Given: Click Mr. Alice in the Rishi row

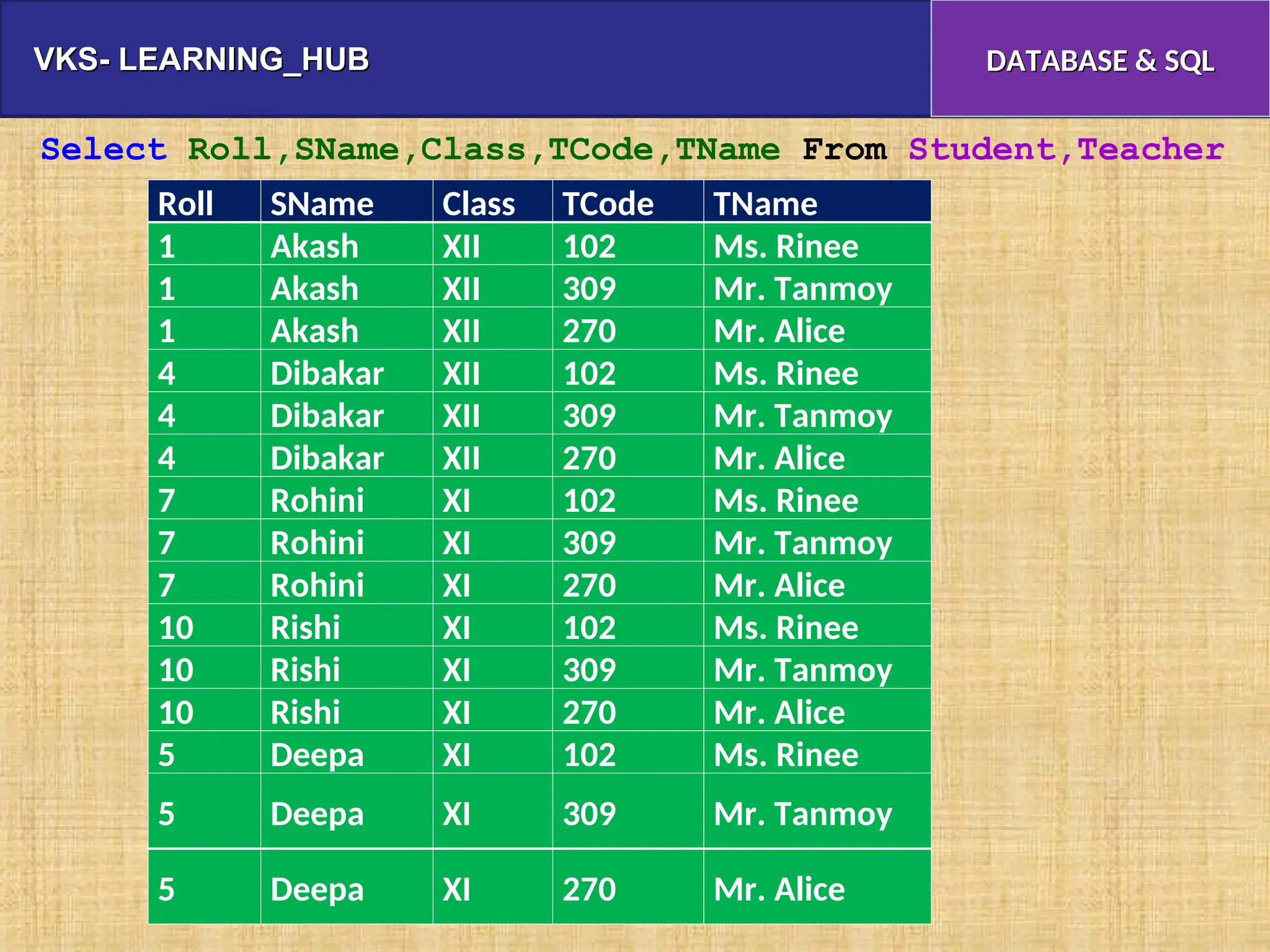Looking at the screenshot, I should coord(779,713).
